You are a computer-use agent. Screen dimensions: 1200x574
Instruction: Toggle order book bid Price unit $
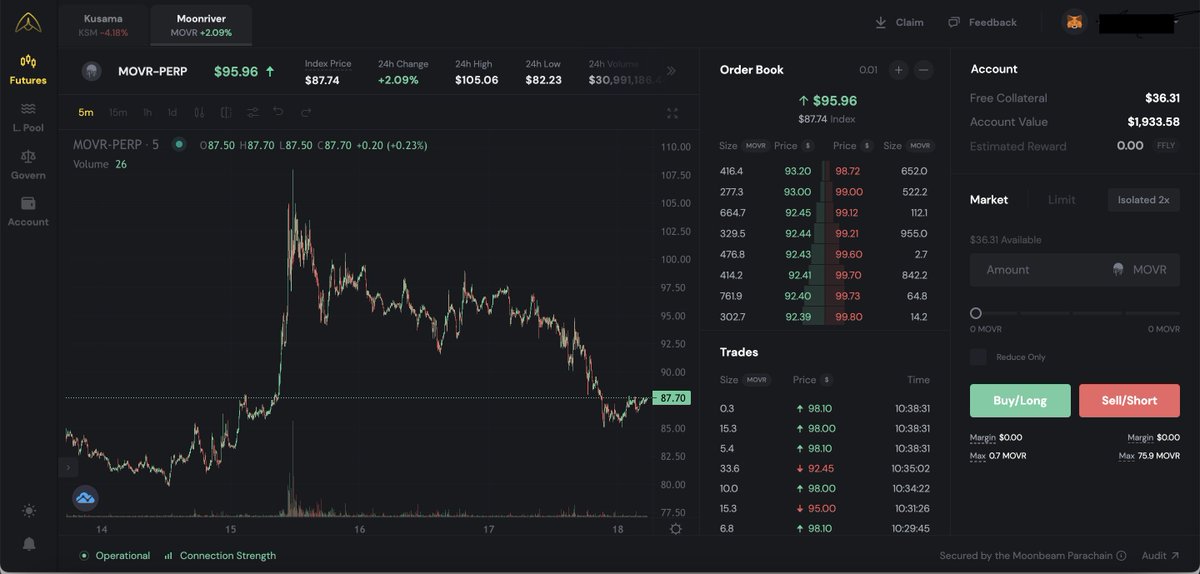coord(808,146)
